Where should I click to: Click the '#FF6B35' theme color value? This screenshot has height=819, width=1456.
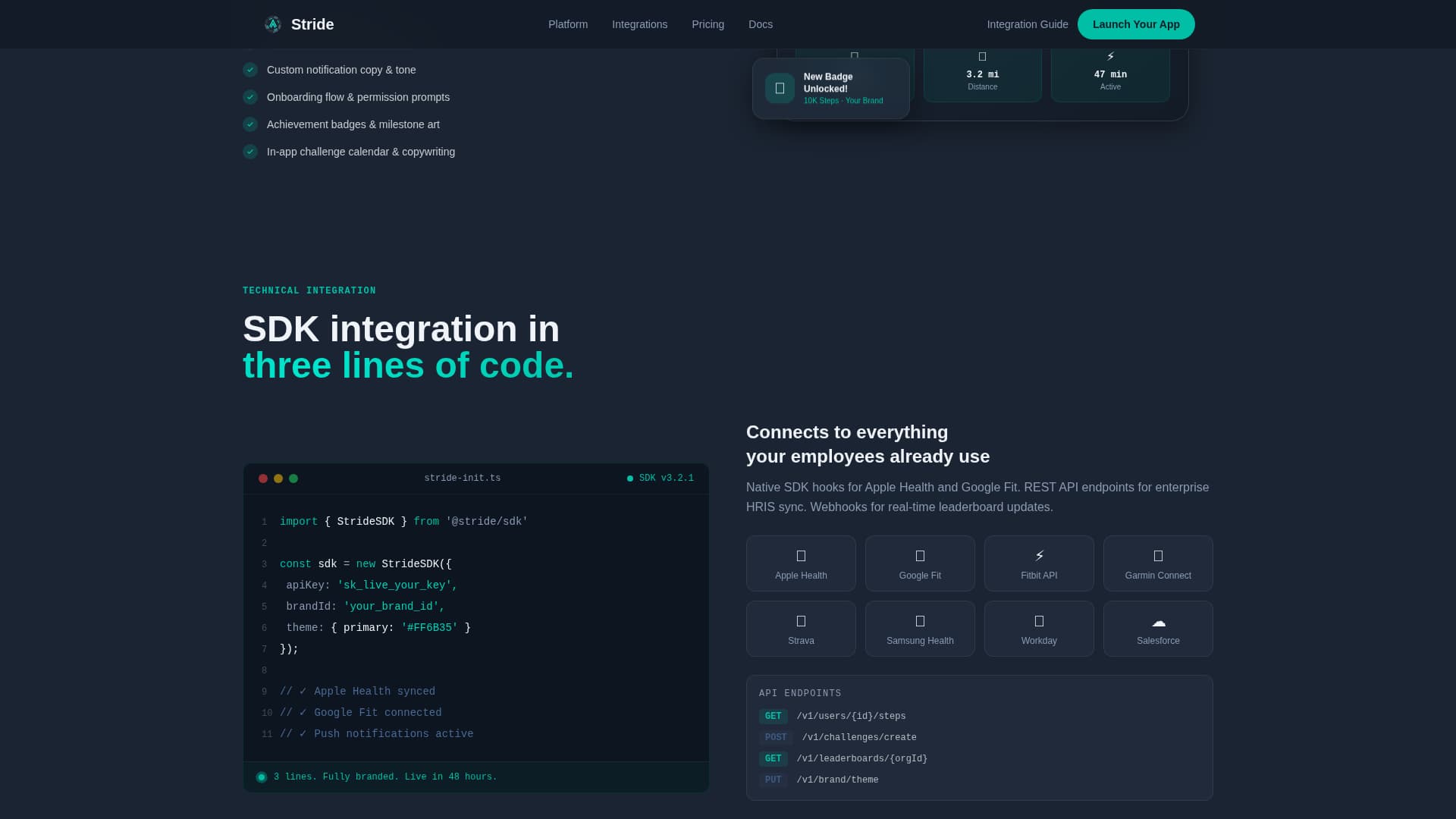429,628
